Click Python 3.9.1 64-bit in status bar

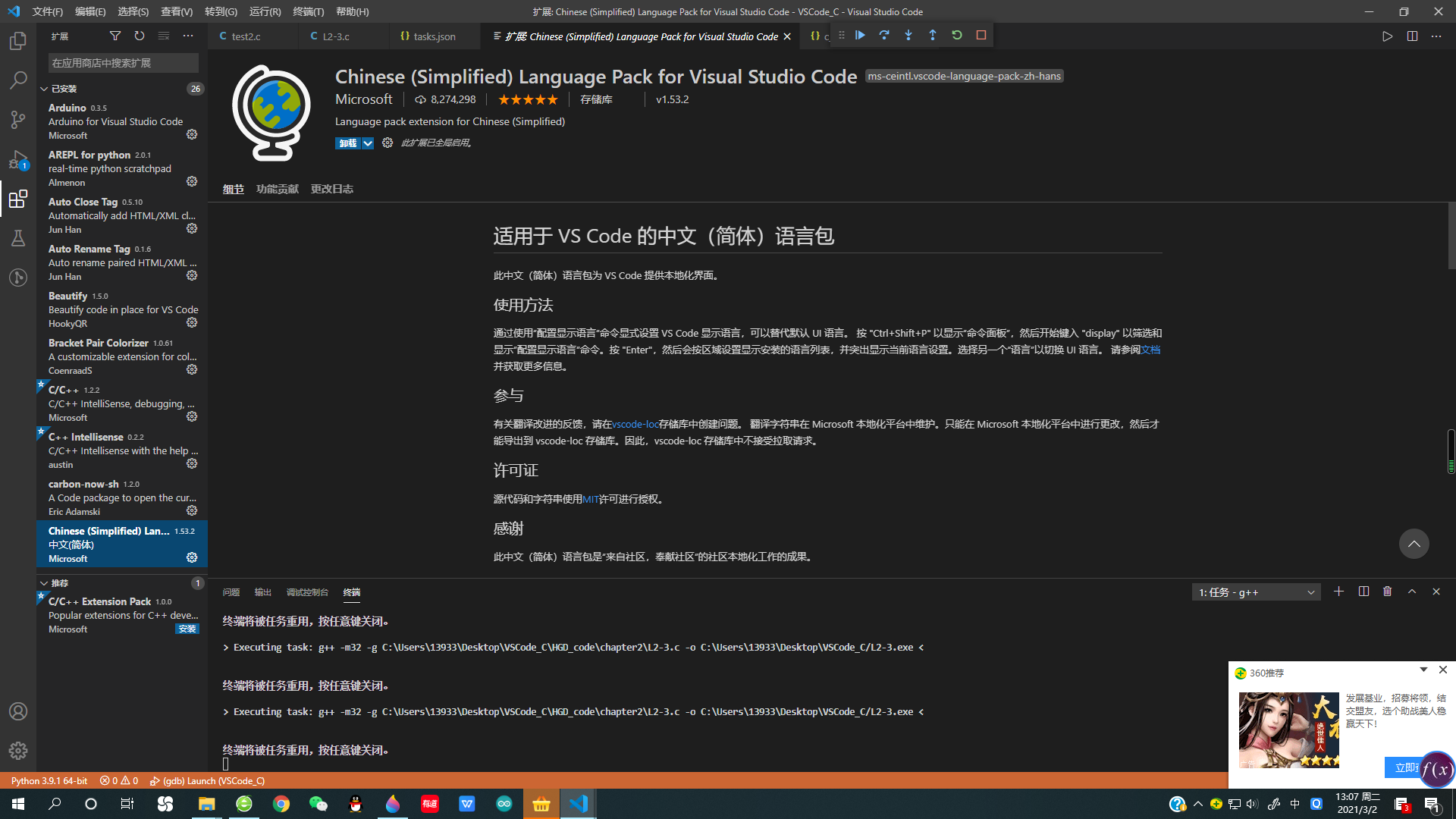[49, 780]
